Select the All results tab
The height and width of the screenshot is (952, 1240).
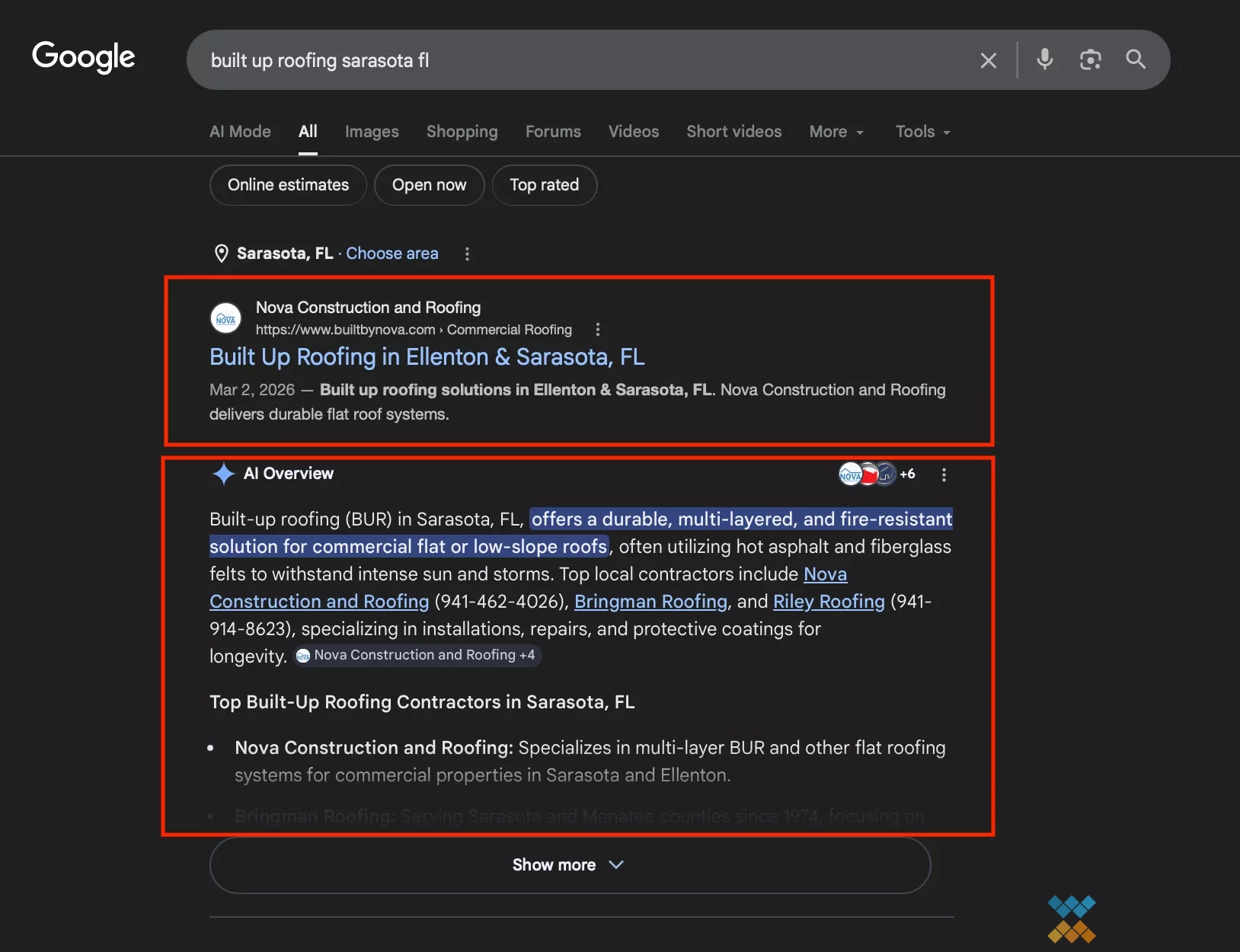click(x=308, y=132)
